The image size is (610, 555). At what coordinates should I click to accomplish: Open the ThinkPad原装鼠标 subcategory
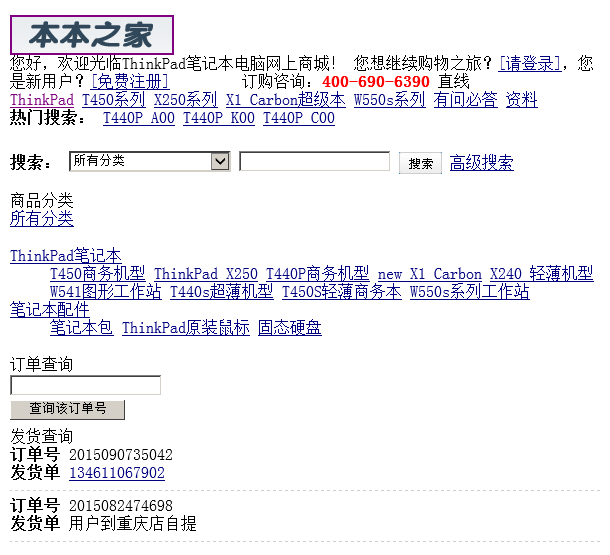click(x=186, y=327)
